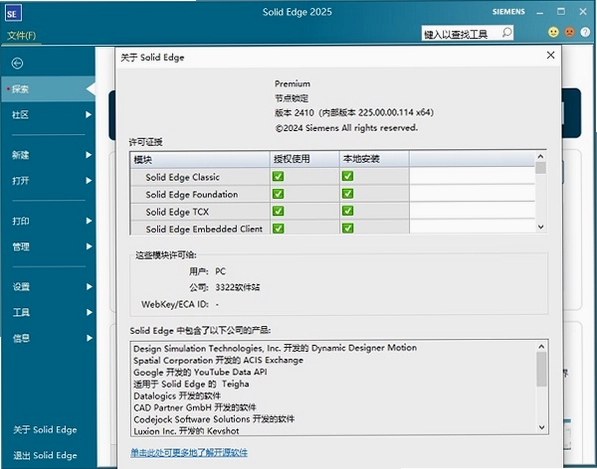Toggle Solid Edge TCX 授权使用 checkbox

click(278, 211)
